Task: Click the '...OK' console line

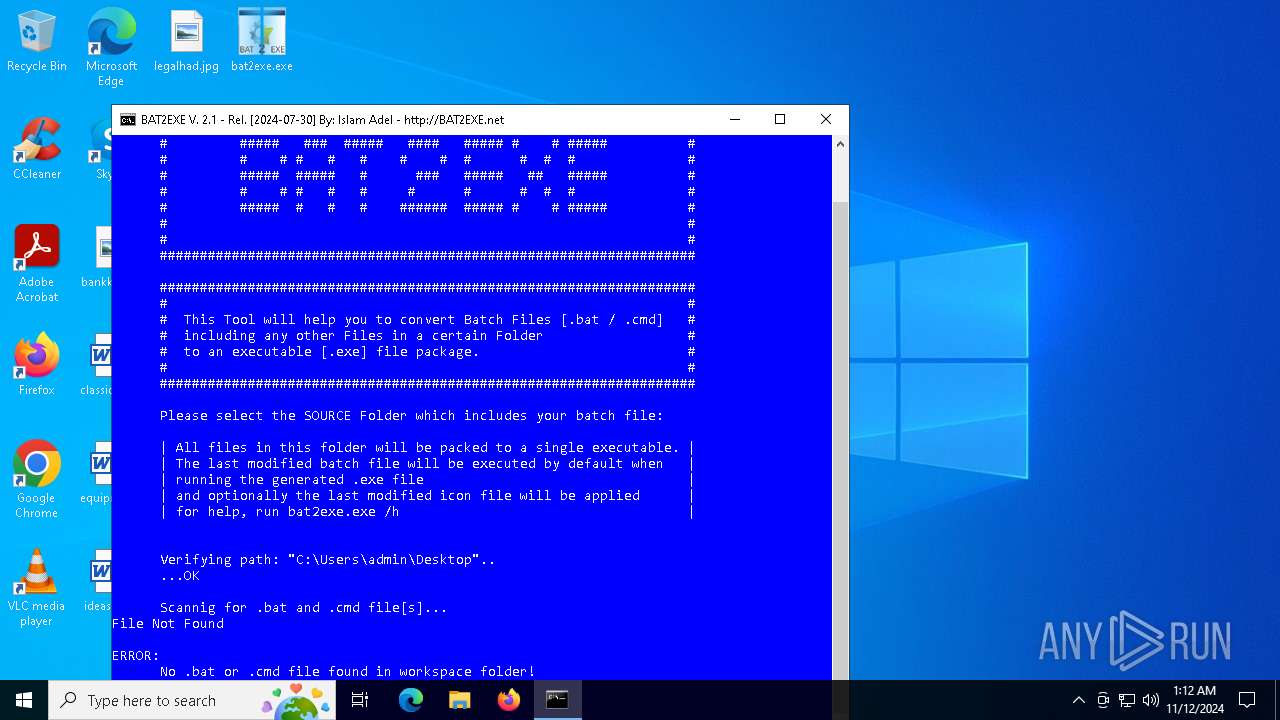Action: coord(180,576)
